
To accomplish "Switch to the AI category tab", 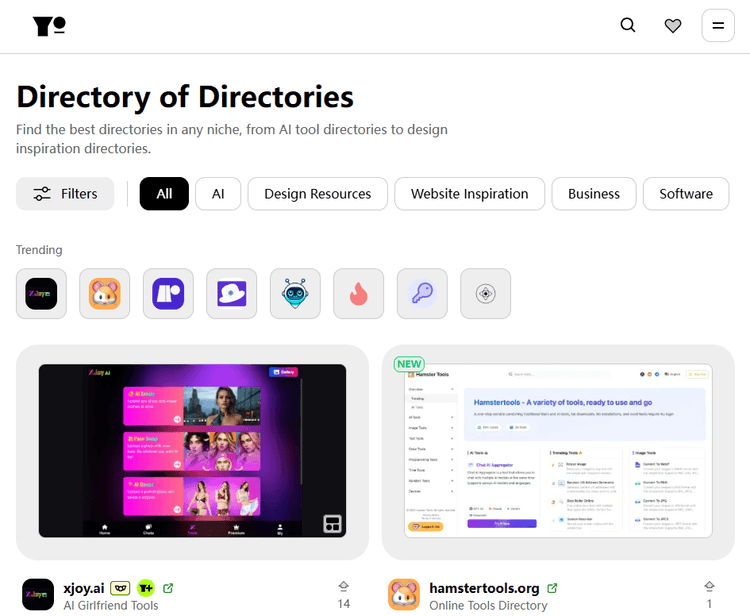I will (218, 194).
